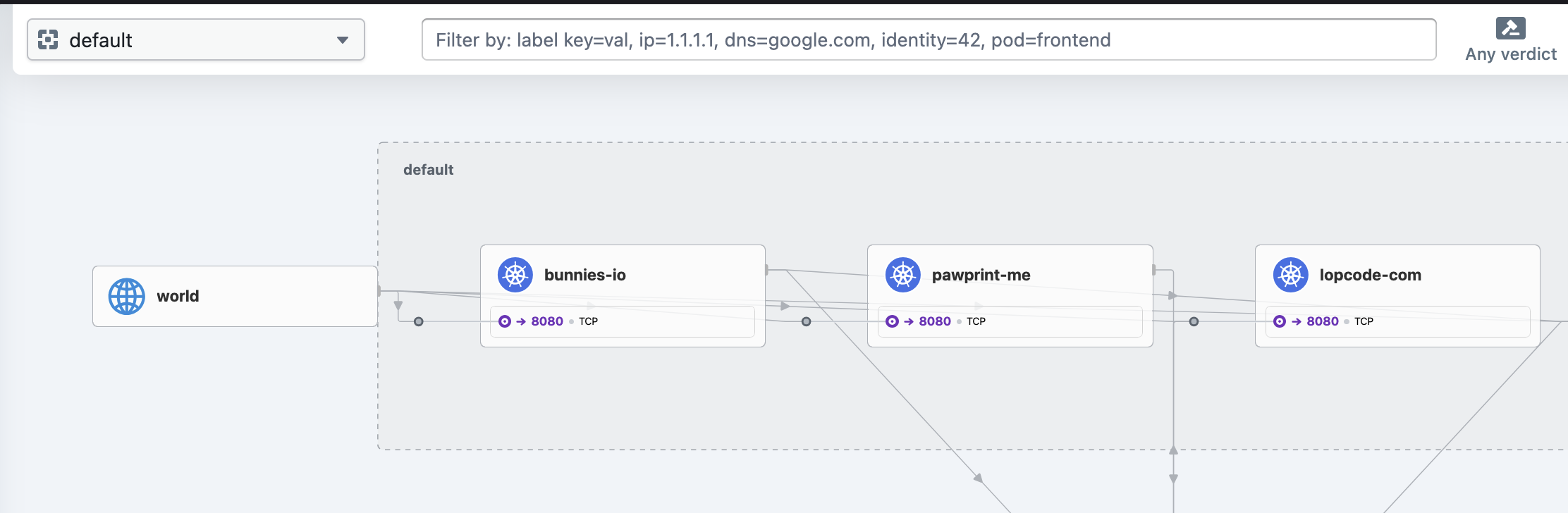Click the world globe icon
The height and width of the screenshot is (513, 1568).
click(x=127, y=296)
